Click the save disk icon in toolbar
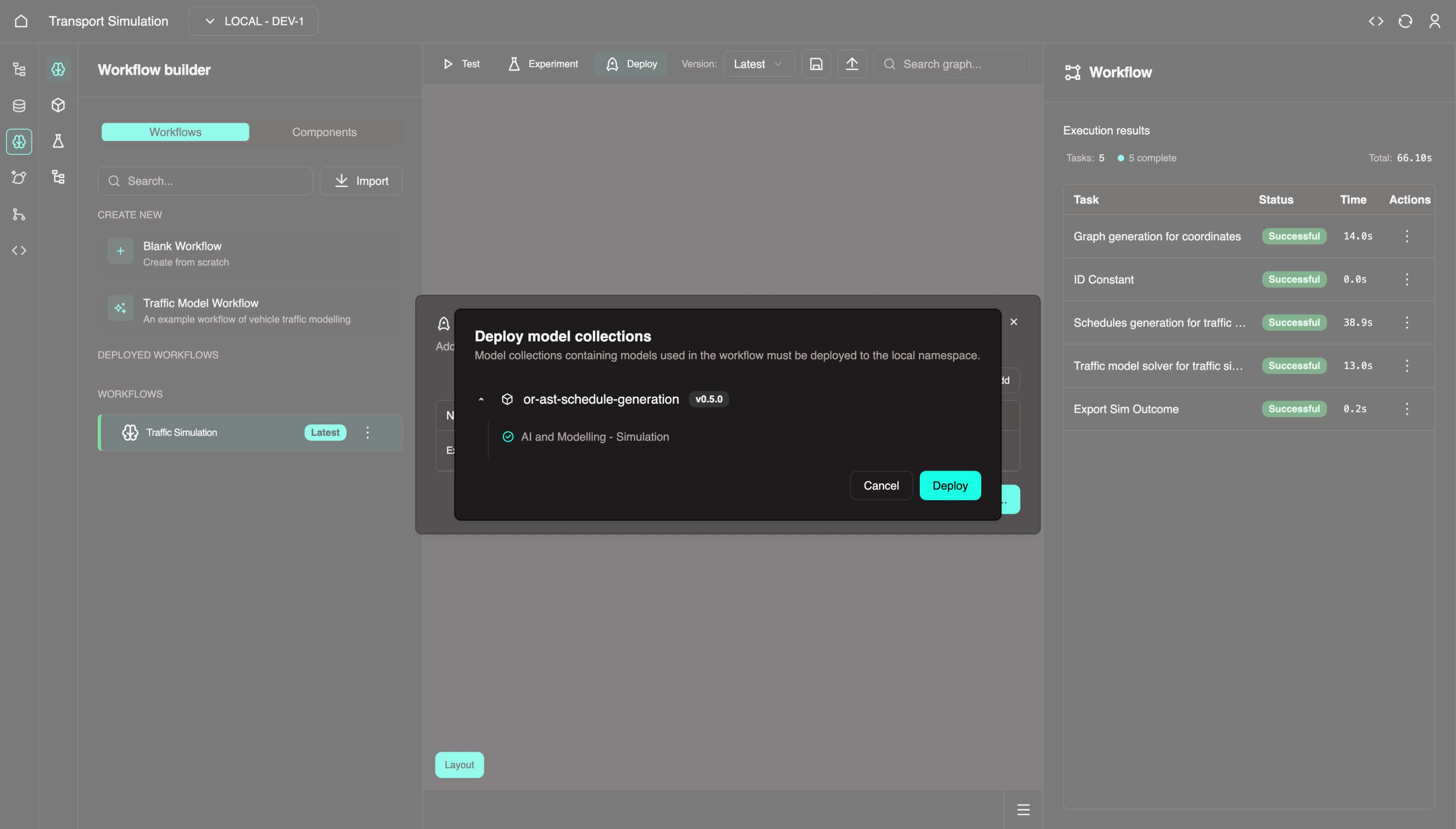This screenshot has width=1456, height=829. click(816, 64)
